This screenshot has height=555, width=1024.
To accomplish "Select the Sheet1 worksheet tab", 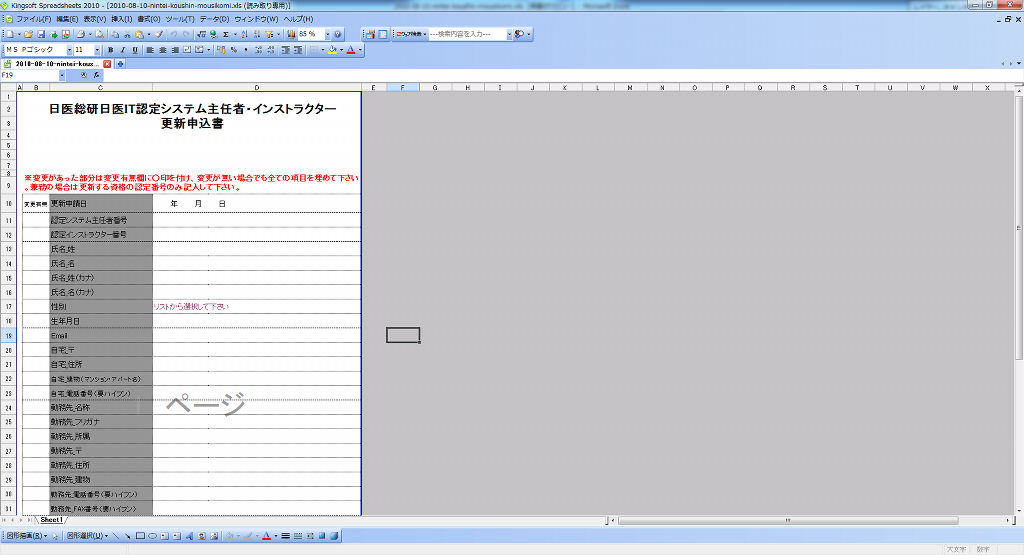I will click(51, 520).
